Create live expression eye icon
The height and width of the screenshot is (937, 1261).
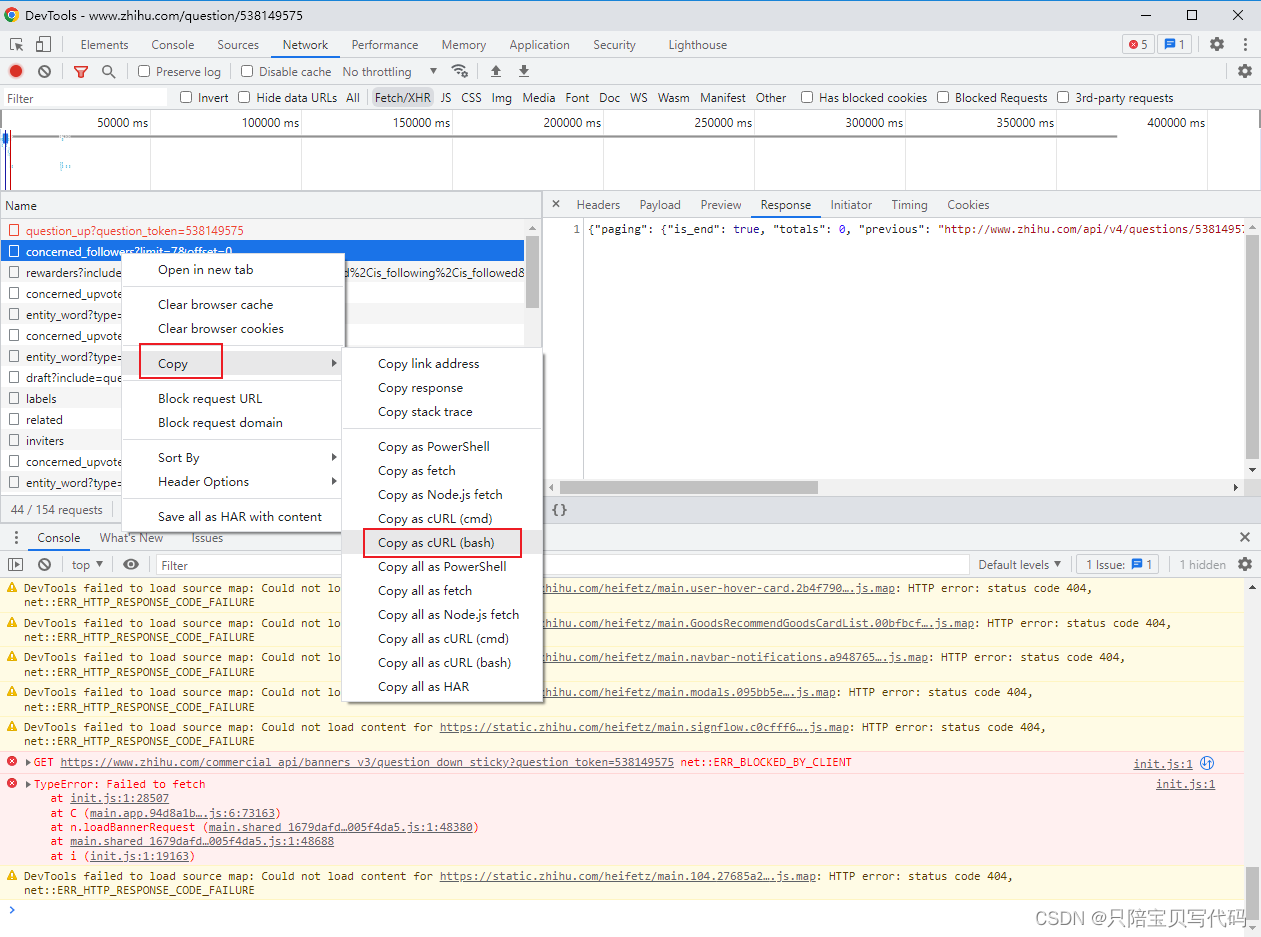(131, 564)
